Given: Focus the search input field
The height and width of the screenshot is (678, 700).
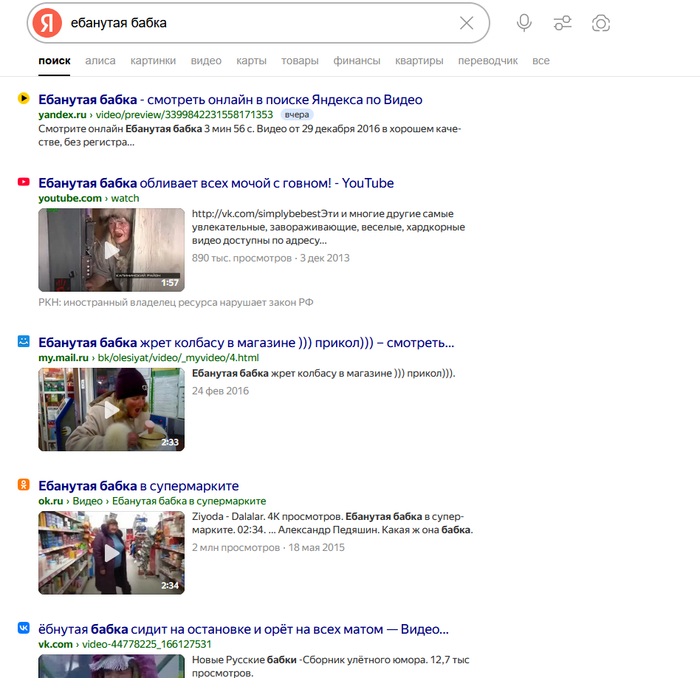Looking at the screenshot, I should pyautogui.click(x=259, y=23).
